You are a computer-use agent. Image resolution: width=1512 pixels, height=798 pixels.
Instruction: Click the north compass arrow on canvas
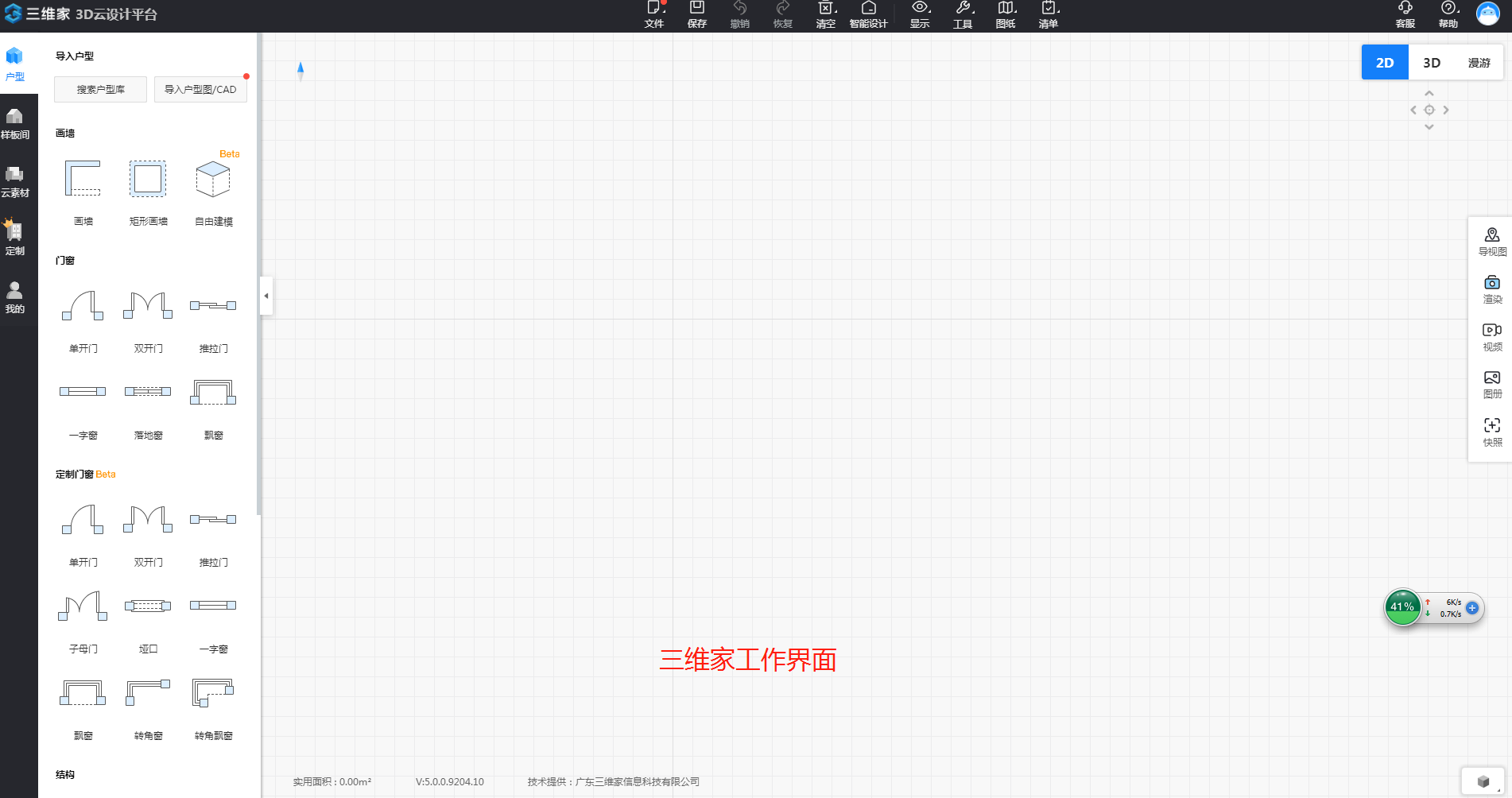[300, 70]
